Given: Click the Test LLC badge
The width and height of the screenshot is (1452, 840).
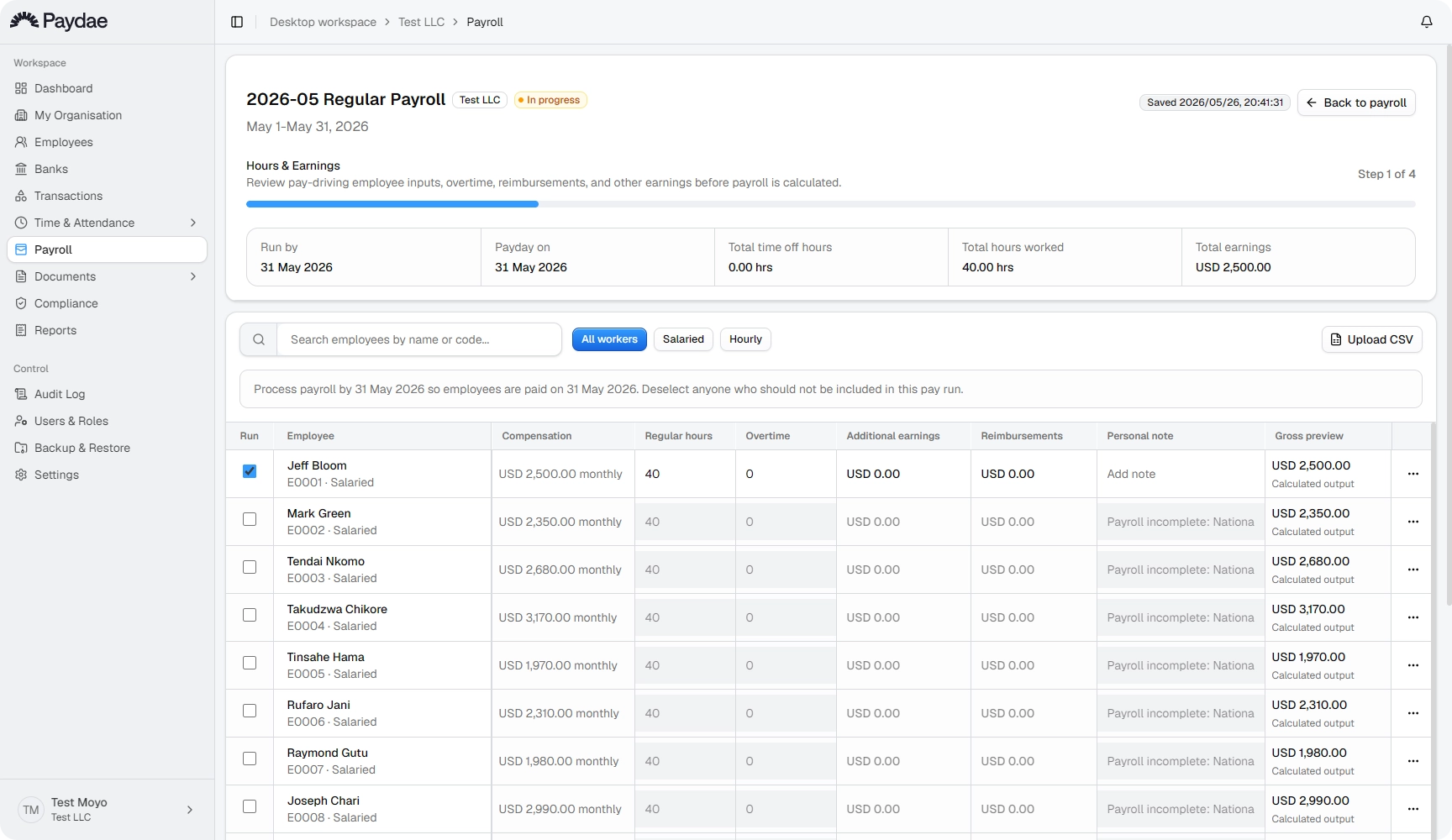Looking at the screenshot, I should click(480, 100).
